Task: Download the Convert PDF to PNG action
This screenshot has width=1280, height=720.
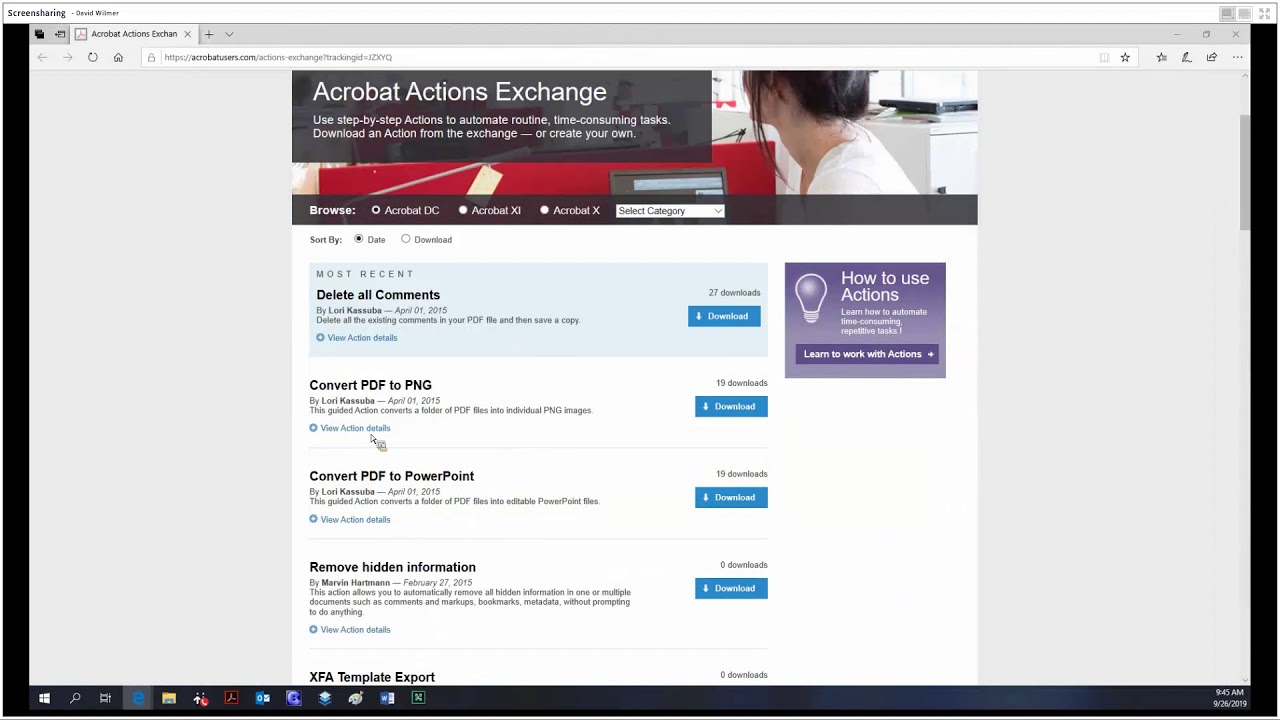Action: click(x=731, y=406)
